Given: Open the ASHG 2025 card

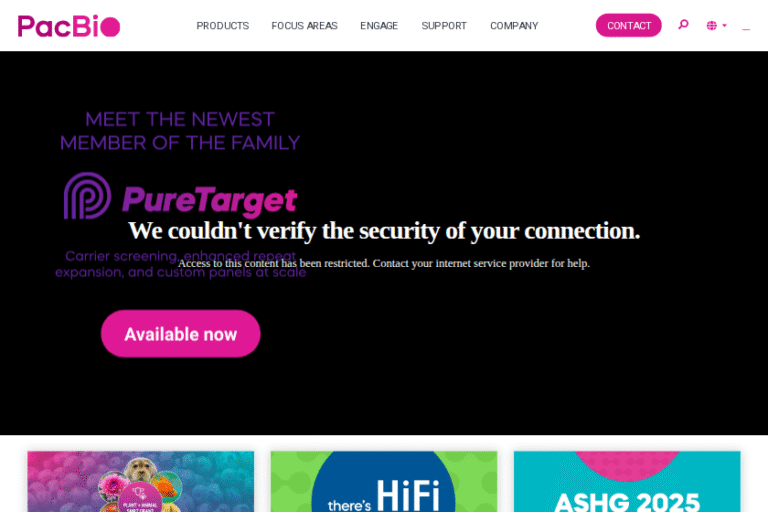Looking at the screenshot, I should tap(627, 482).
